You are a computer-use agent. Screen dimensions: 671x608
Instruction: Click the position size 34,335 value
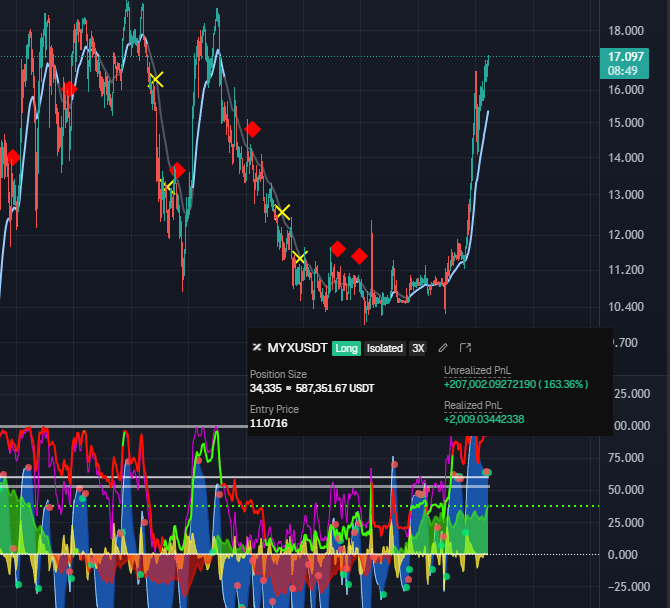[266, 389]
